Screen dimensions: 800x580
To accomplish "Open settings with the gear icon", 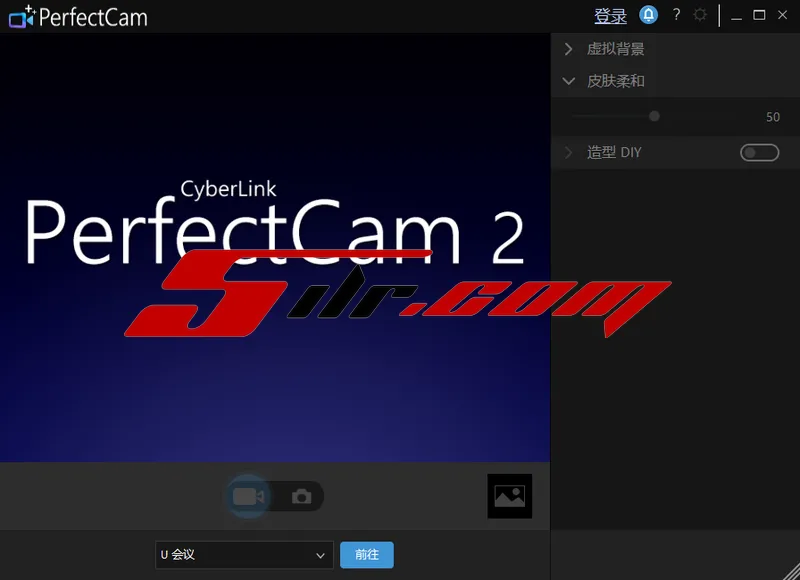I will (700, 15).
